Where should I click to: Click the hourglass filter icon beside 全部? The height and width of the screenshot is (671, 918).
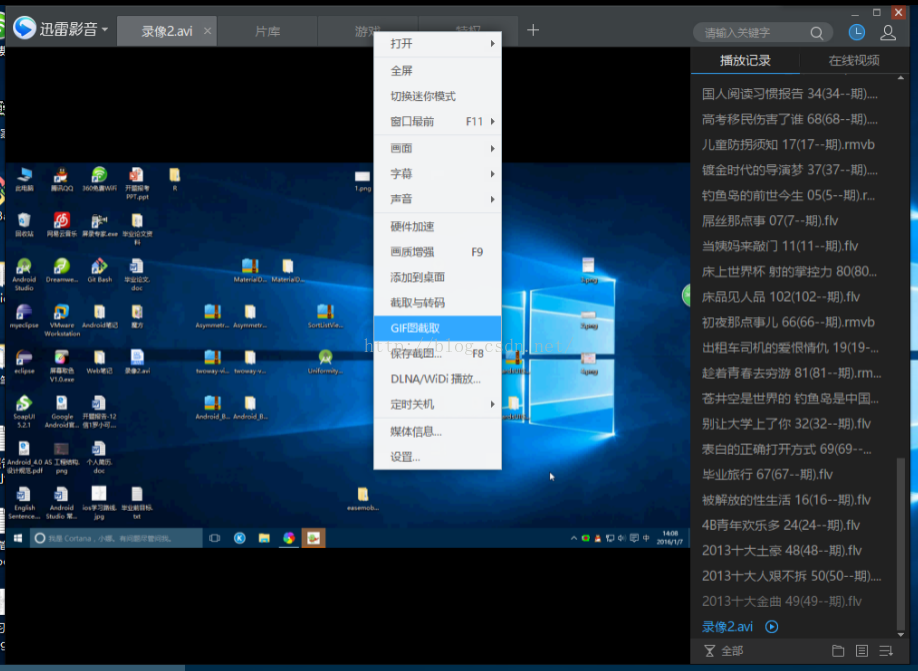[709, 651]
